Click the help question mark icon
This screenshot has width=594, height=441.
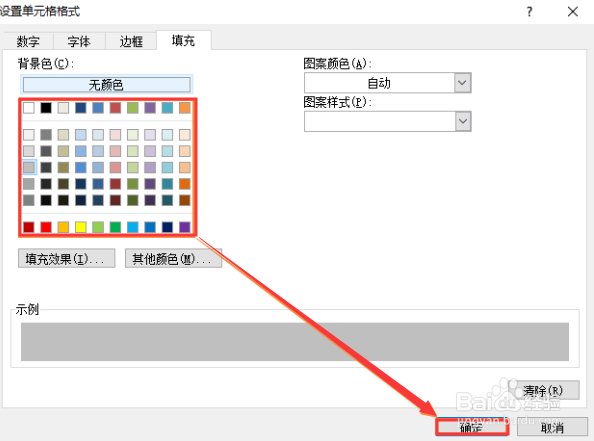click(x=529, y=12)
